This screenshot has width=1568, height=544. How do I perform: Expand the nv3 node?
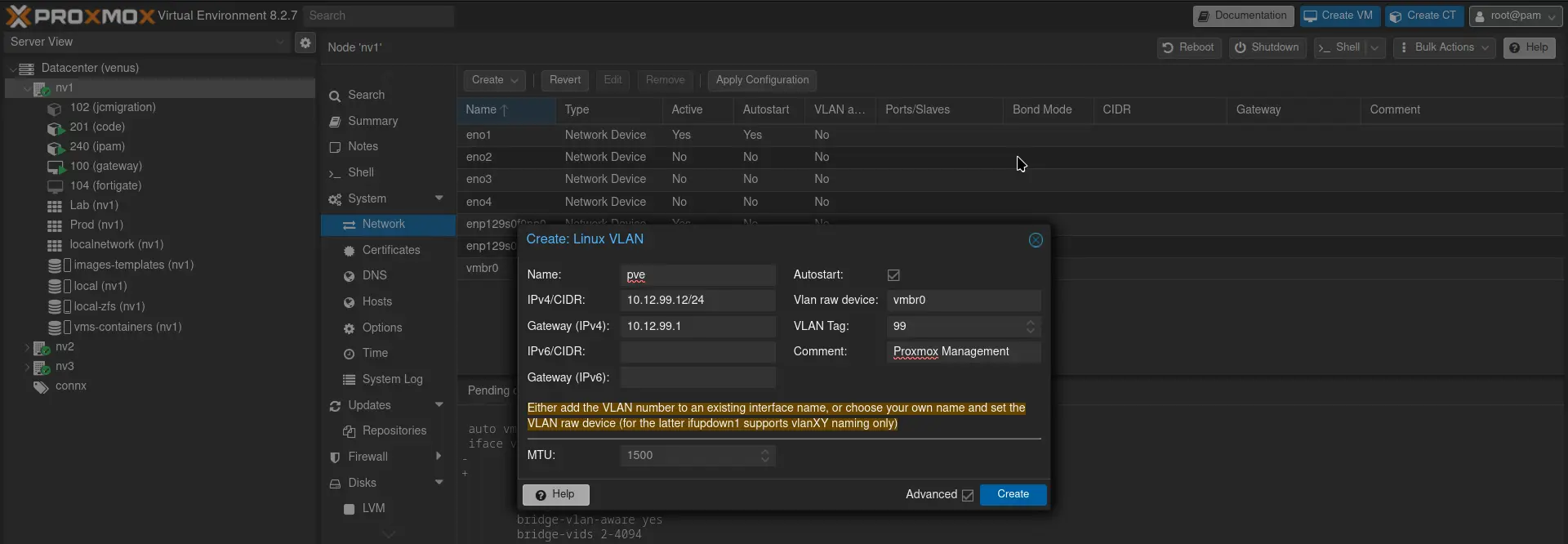(27, 367)
